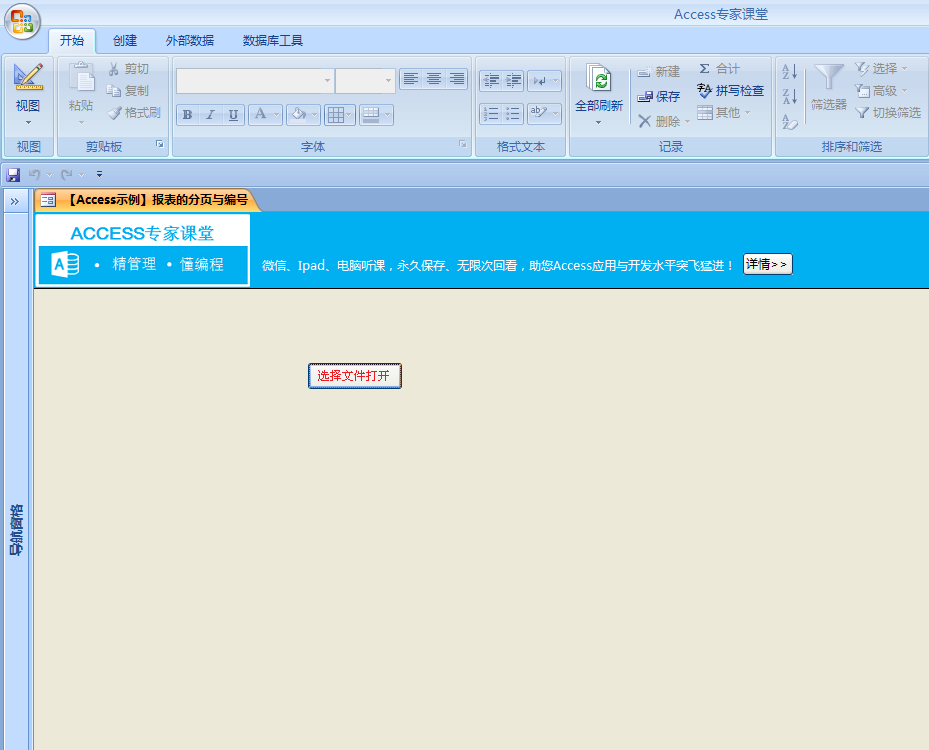The height and width of the screenshot is (750, 929).
Task: Open the gridlines button in the font group
Action: tap(339, 115)
